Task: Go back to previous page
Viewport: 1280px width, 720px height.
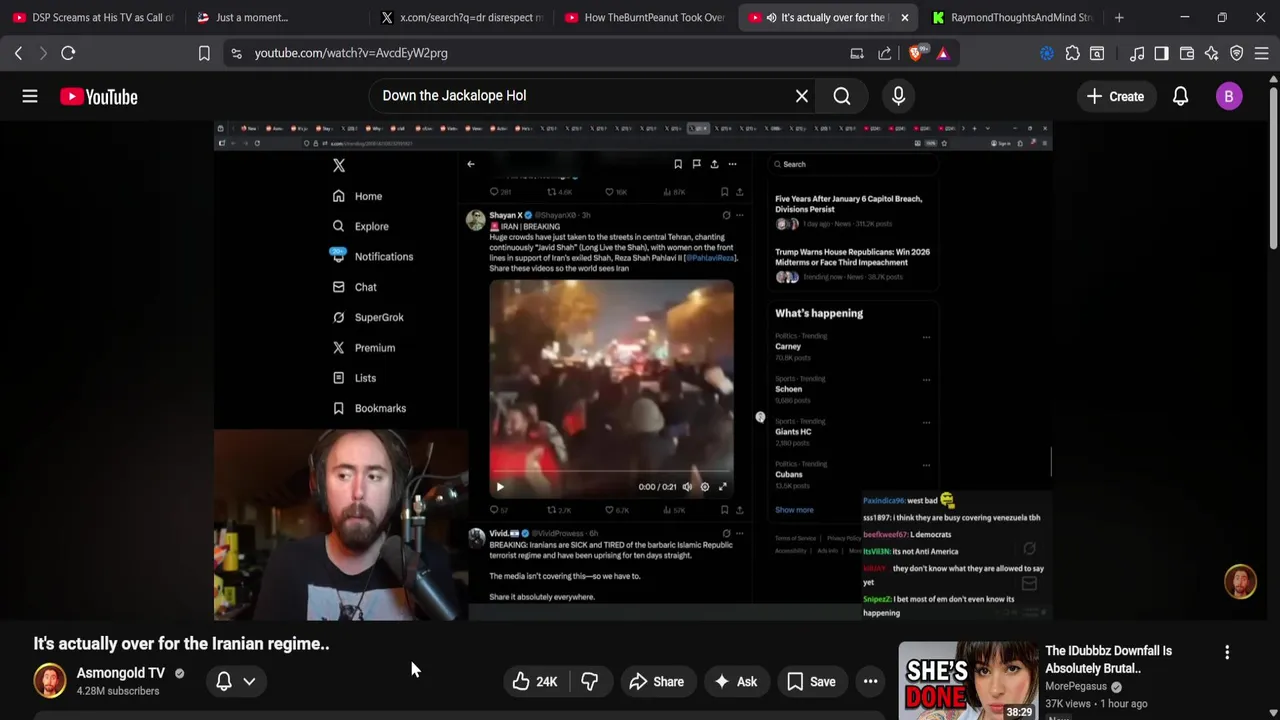Action: point(18,53)
